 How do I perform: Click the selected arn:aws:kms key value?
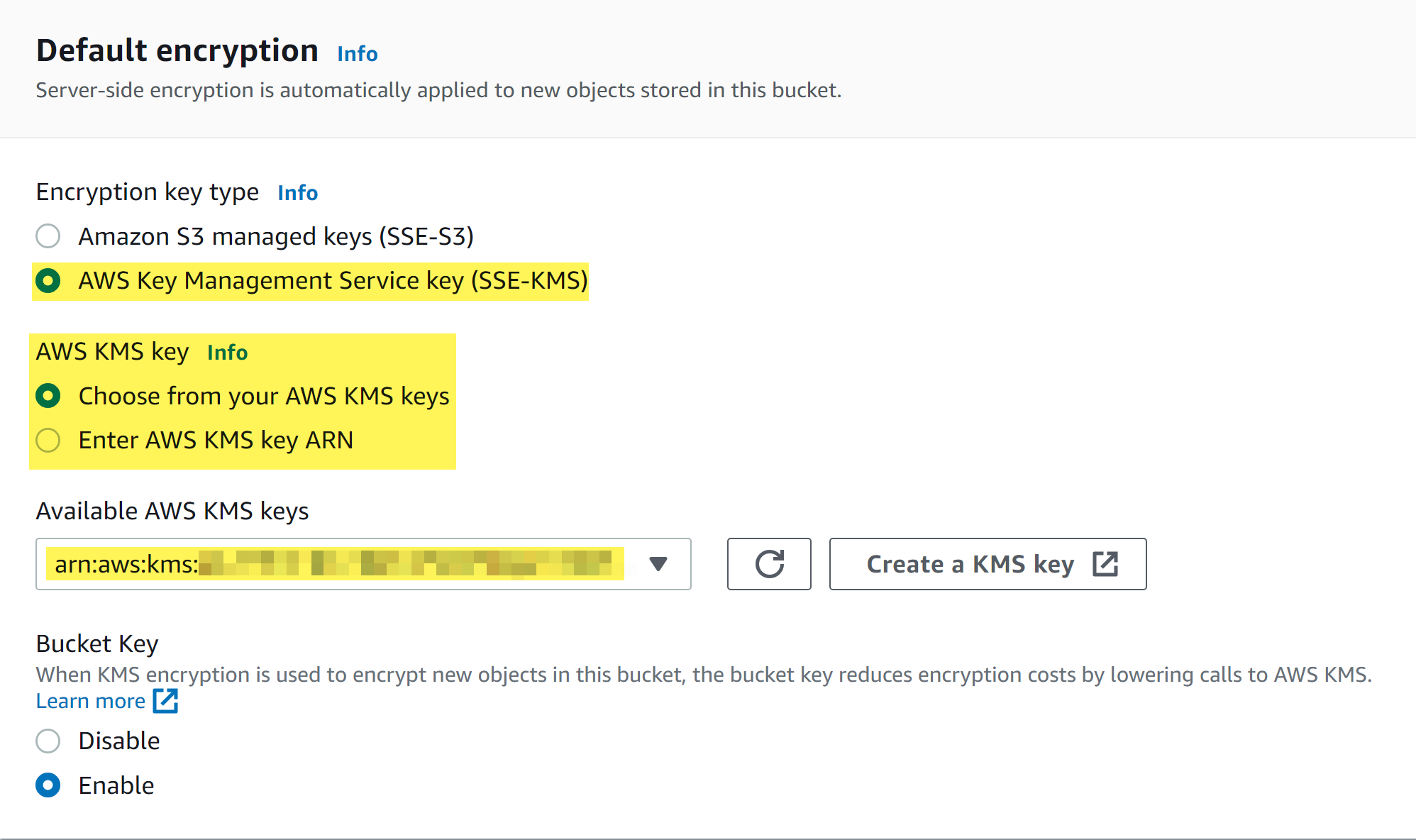(333, 564)
